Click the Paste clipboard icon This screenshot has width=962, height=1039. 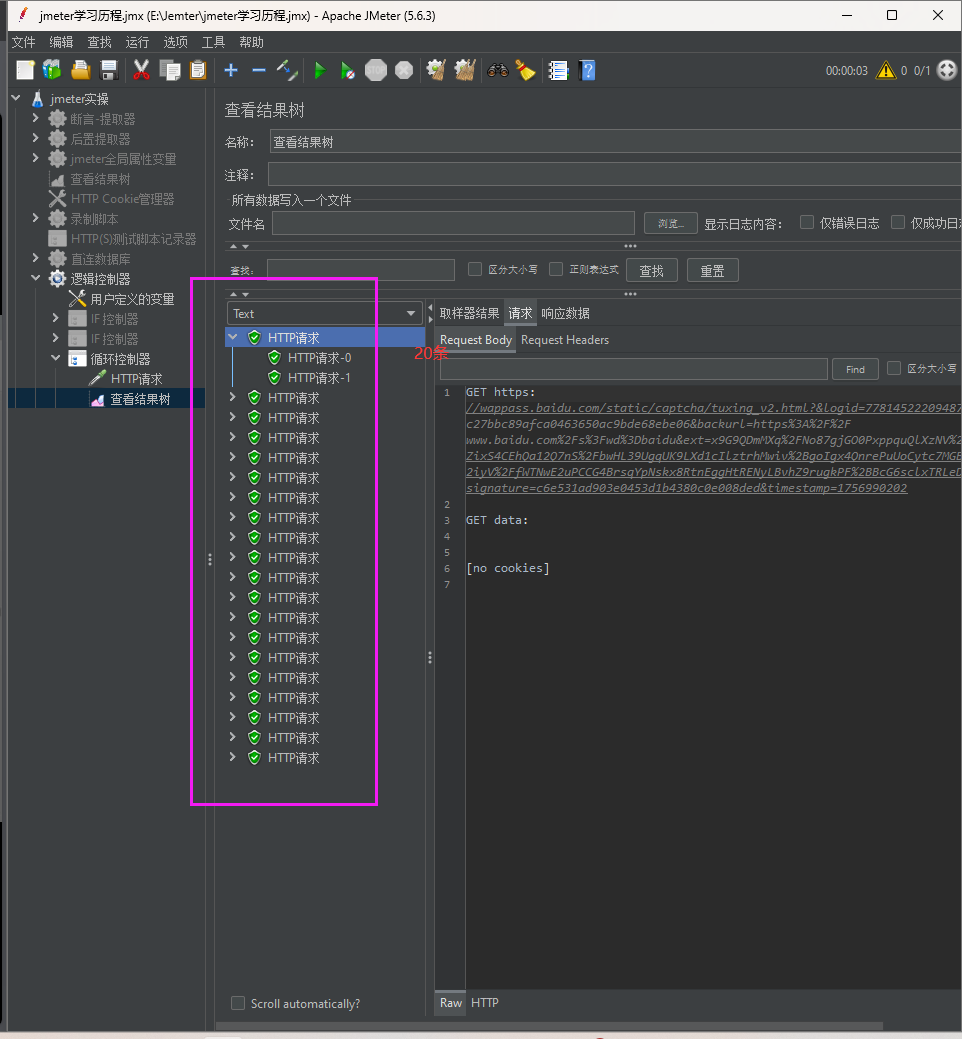pyautogui.click(x=197, y=70)
